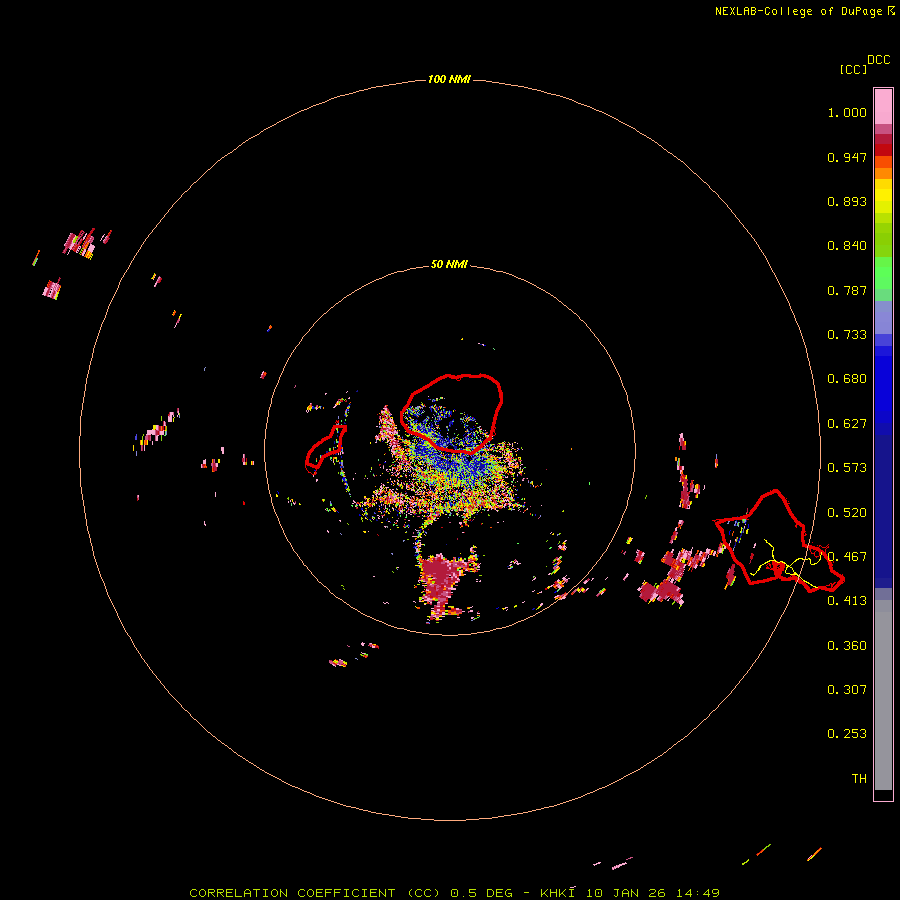The height and width of the screenshot is (900, 900).
Task: Click the 0.5 DEG elevation text
Action: 481,893
